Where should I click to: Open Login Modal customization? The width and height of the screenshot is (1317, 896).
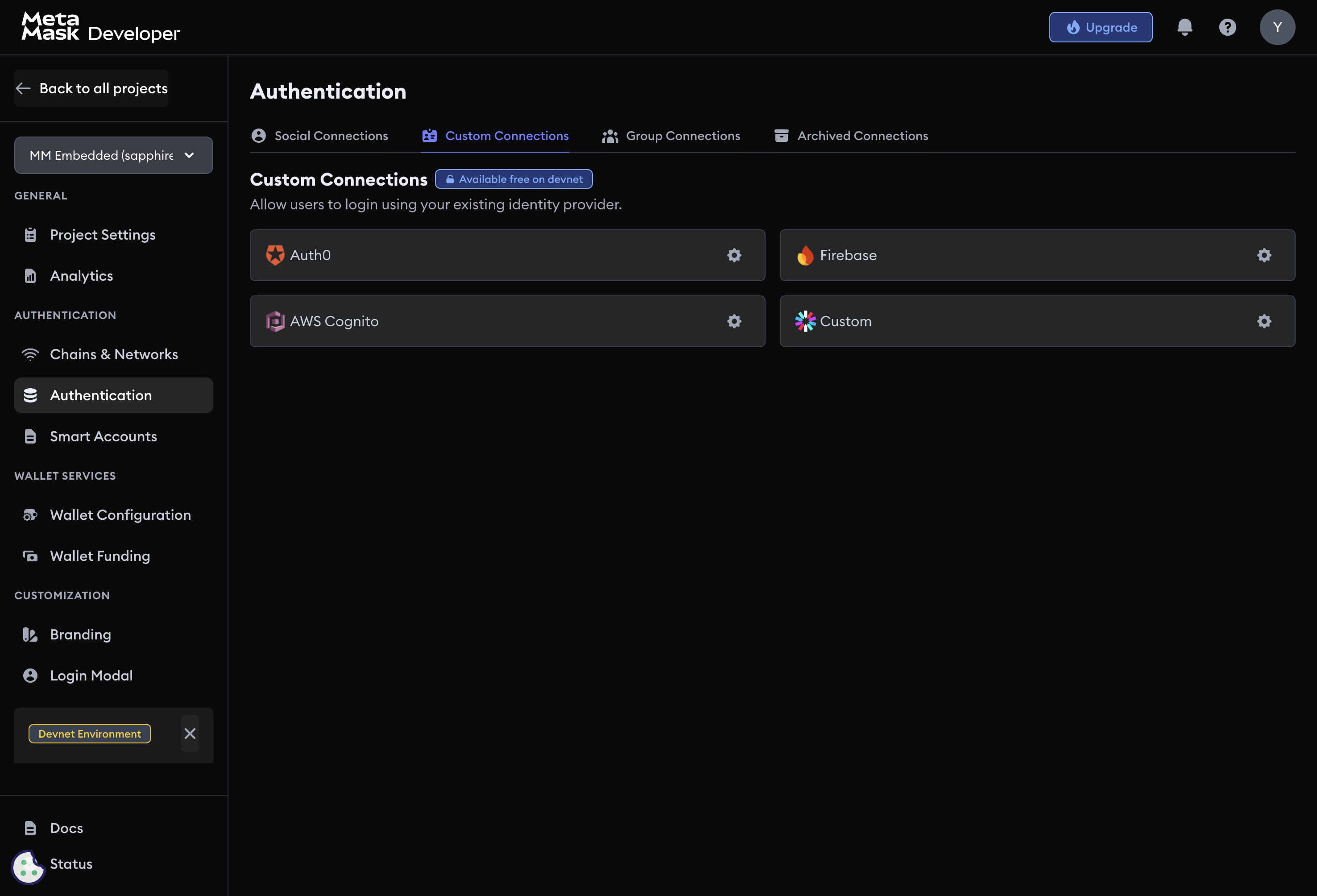(113, 676)
